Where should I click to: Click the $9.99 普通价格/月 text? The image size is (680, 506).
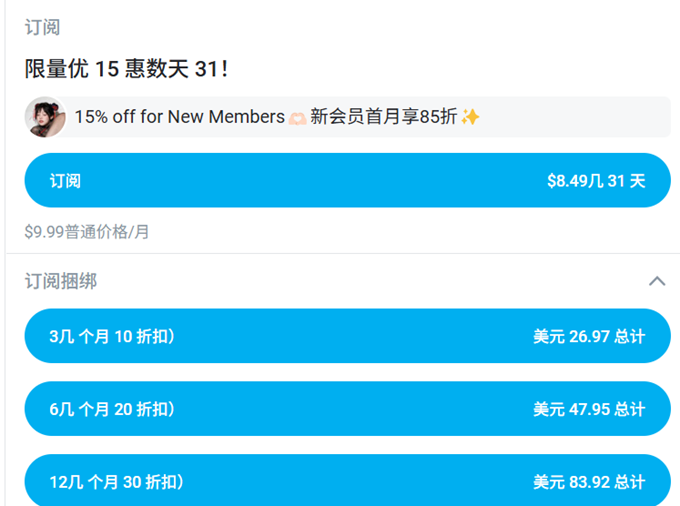click(x=87, y=232)
